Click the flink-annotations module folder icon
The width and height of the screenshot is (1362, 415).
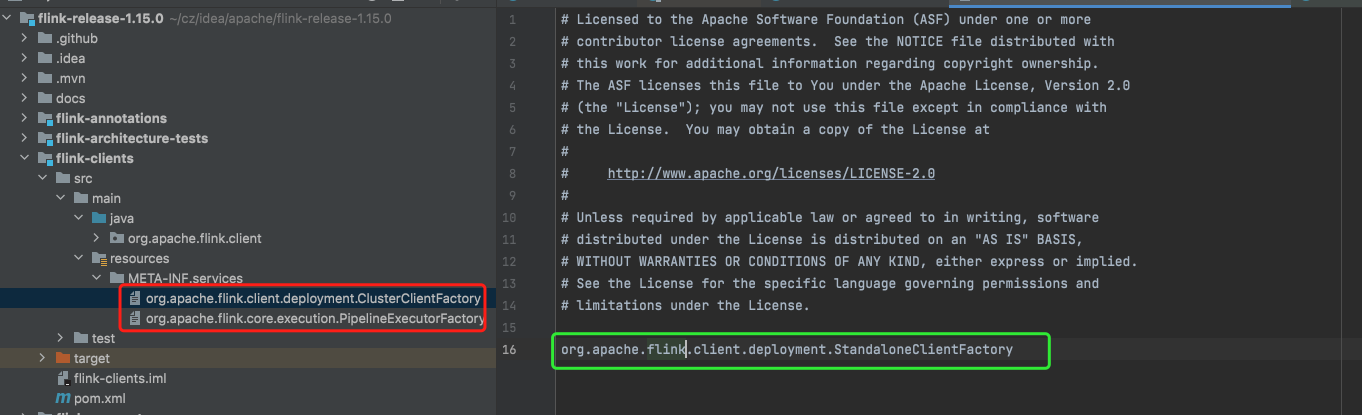[x=45, y=118]
